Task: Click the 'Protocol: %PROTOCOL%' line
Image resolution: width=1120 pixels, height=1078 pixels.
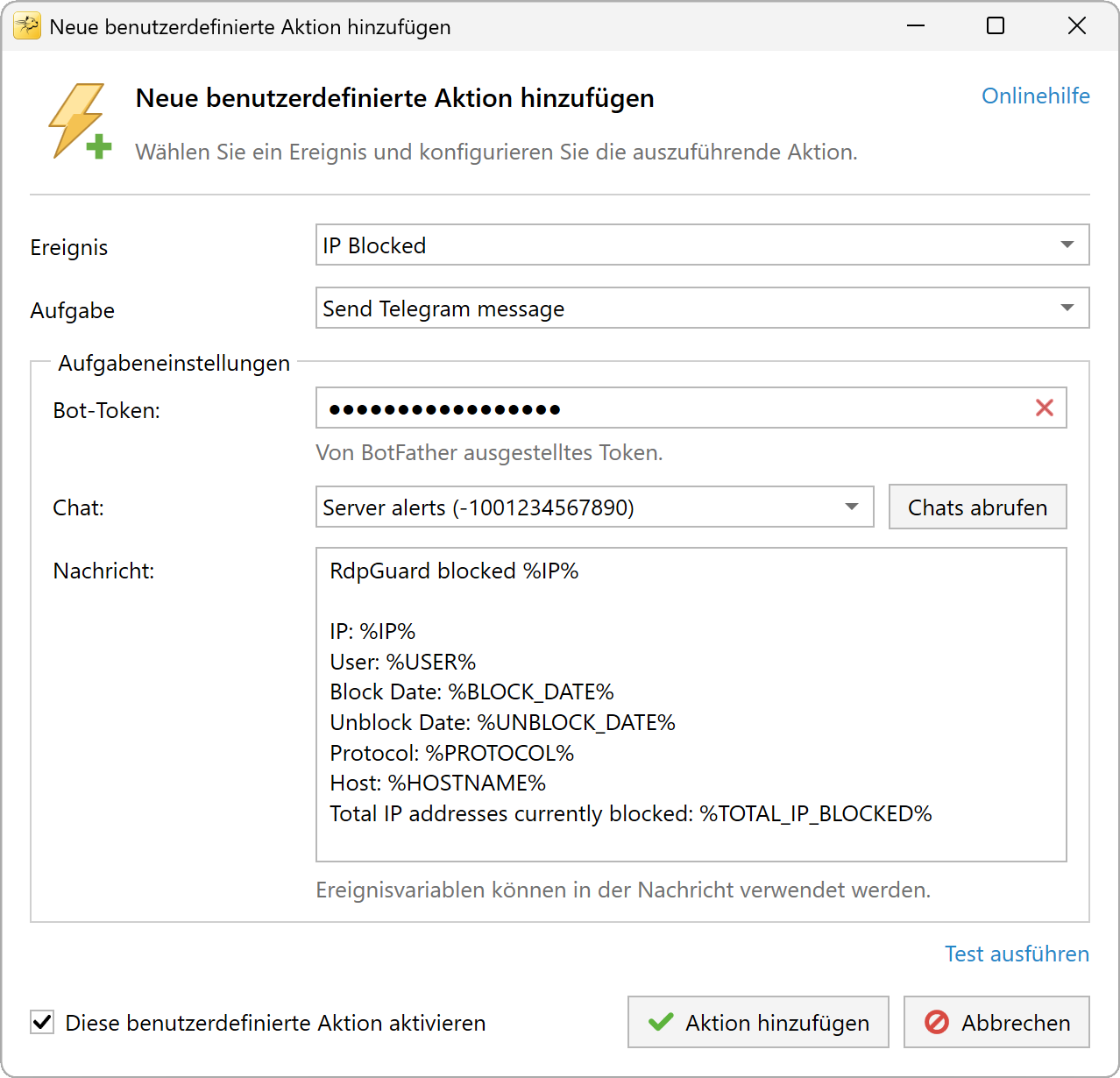Action: 451,753
